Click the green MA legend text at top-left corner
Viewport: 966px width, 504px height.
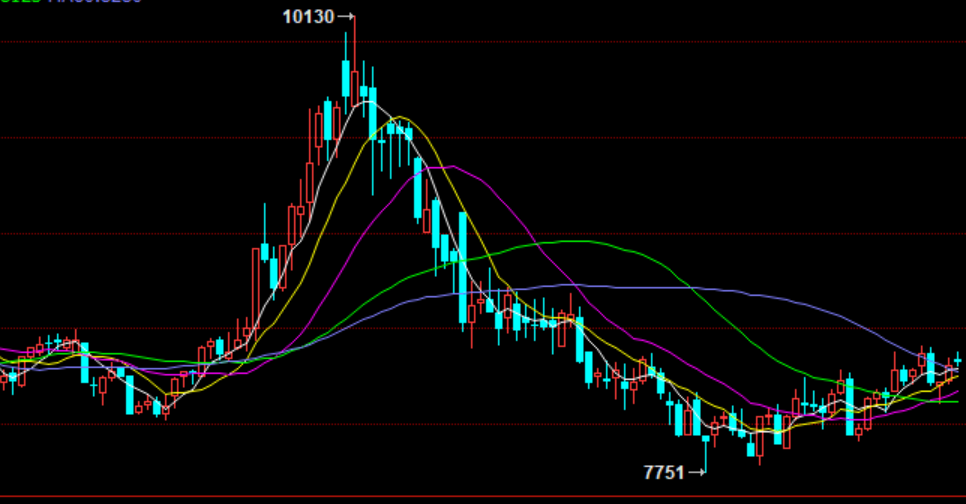(x=20, y=3)
